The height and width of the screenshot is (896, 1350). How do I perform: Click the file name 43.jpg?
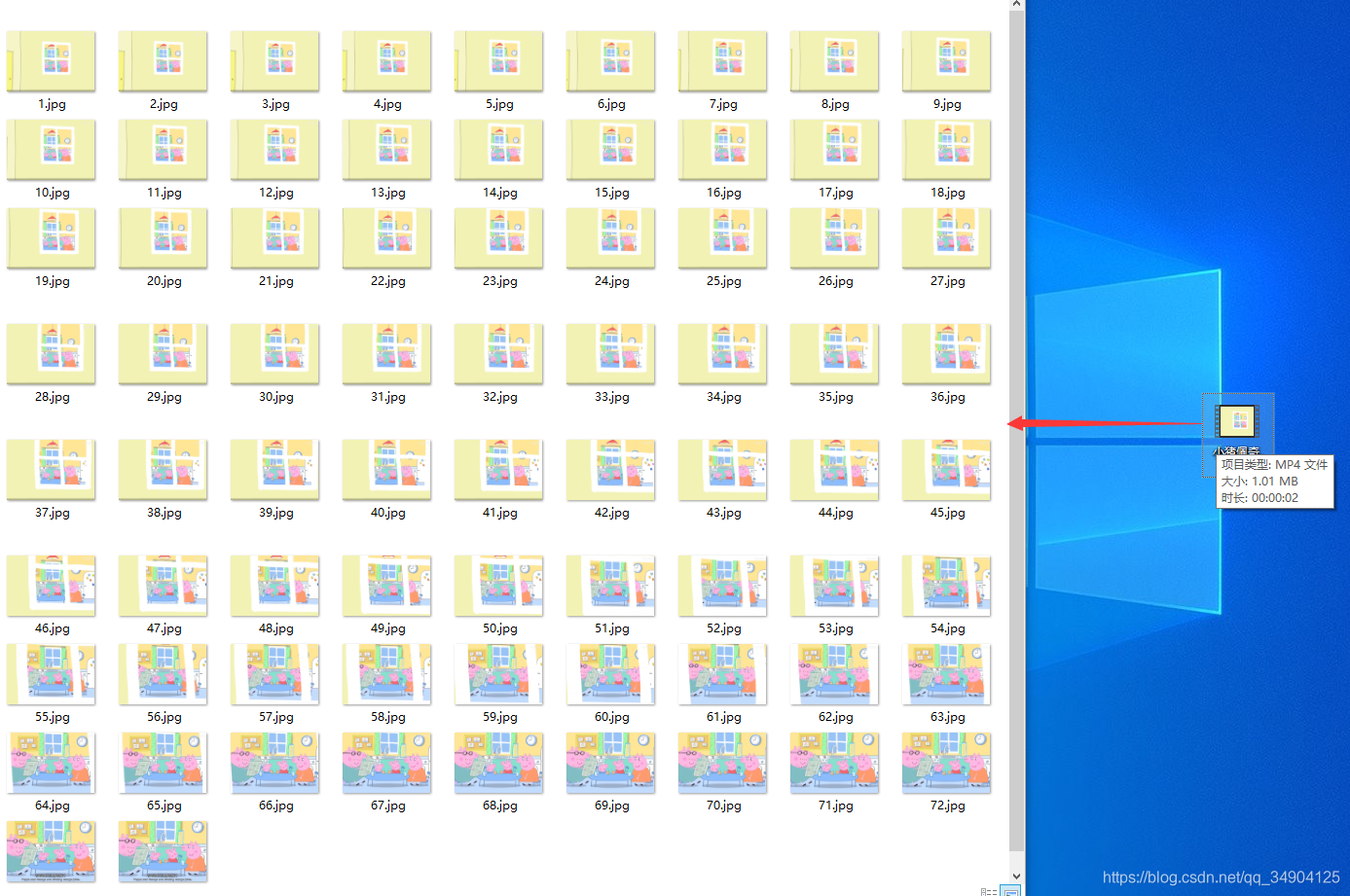[724, 513]
